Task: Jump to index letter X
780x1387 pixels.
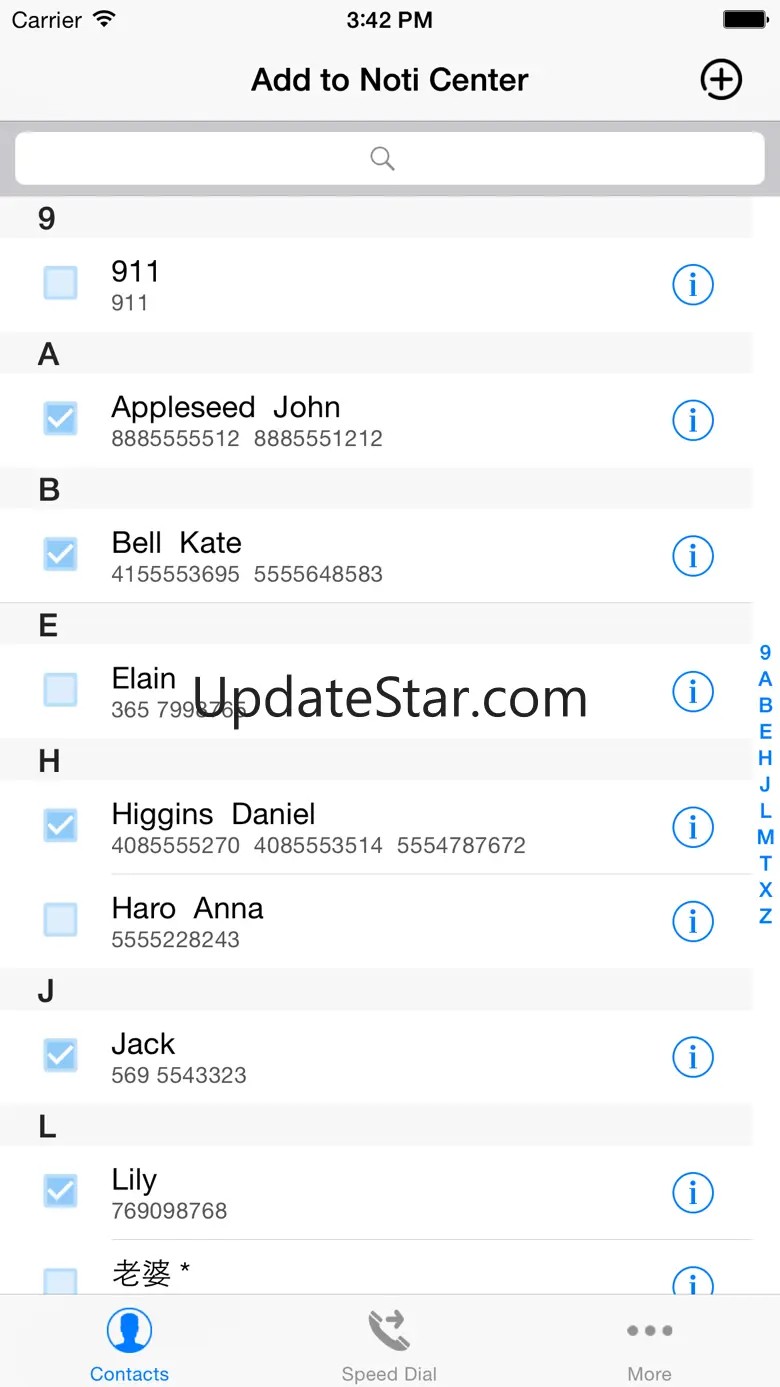Action: coord(765,889)
